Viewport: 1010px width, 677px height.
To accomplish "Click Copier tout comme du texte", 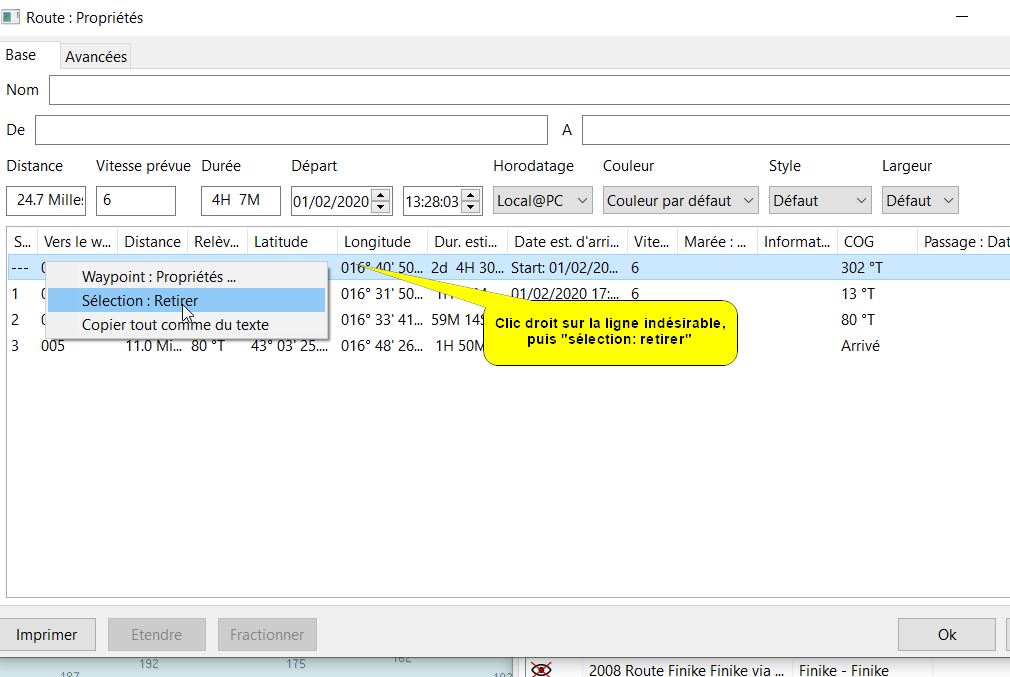I will point(175,325).
